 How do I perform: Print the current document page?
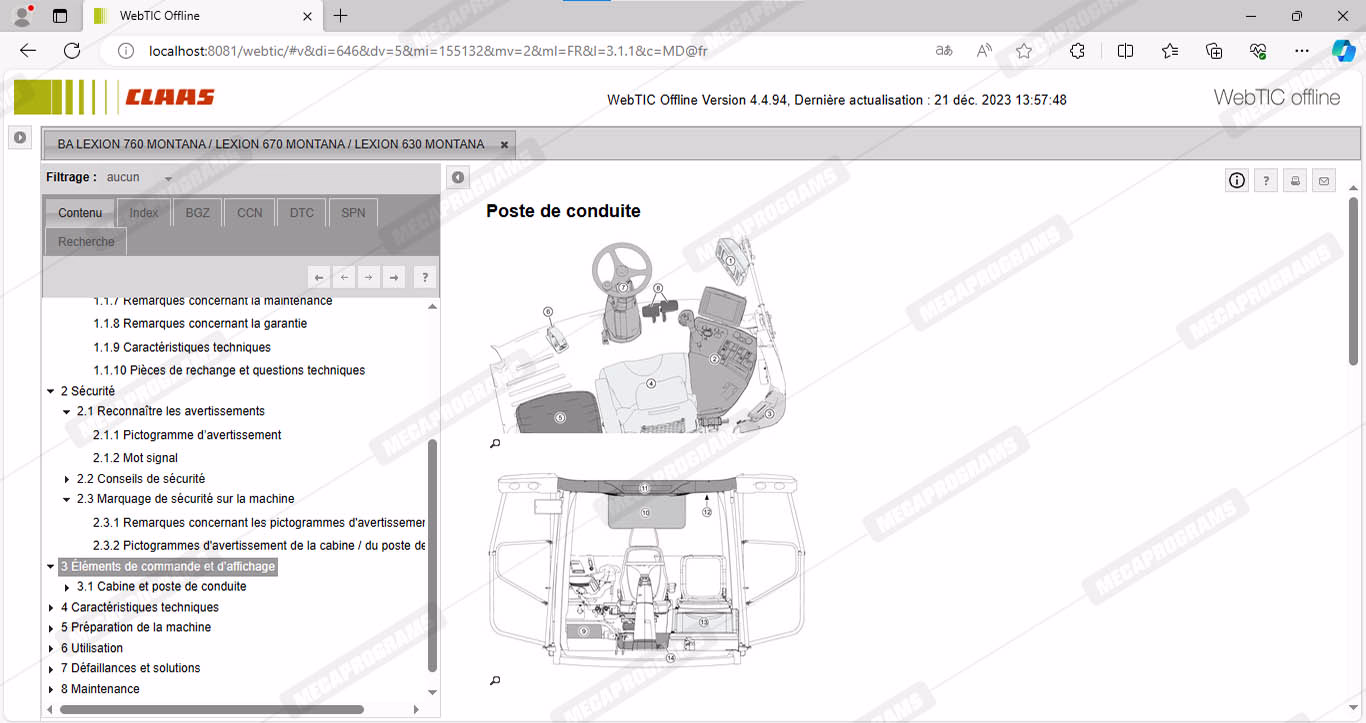tap(1295, 181)
